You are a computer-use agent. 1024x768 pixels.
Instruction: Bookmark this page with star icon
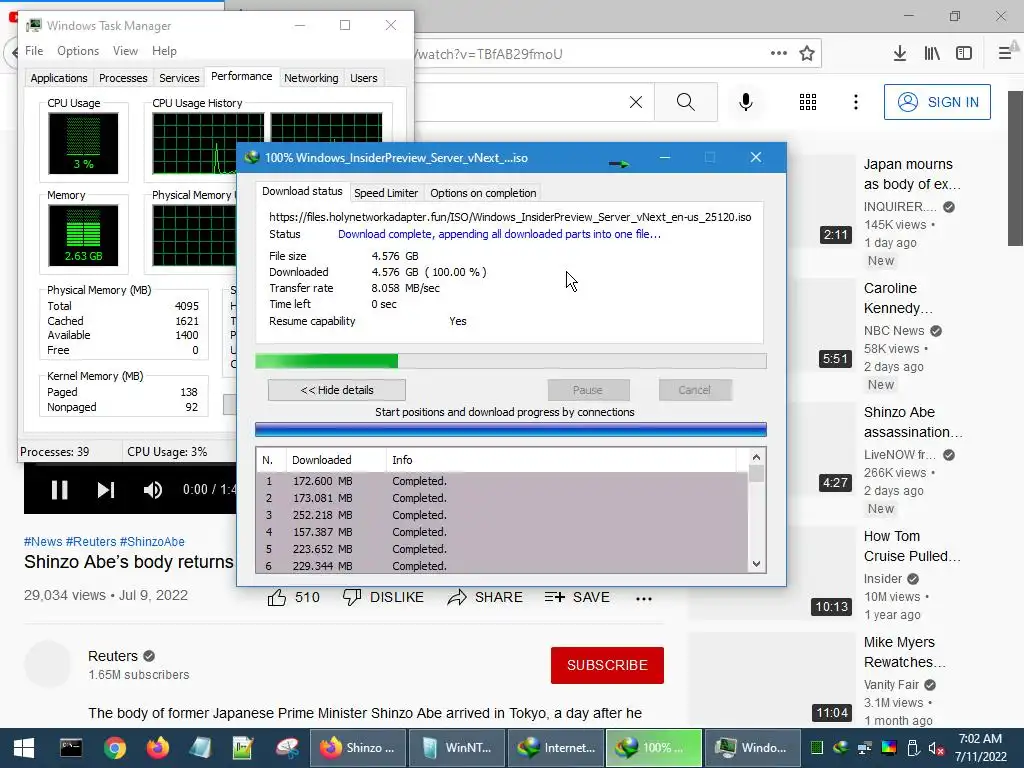click(x=807, y=54)
